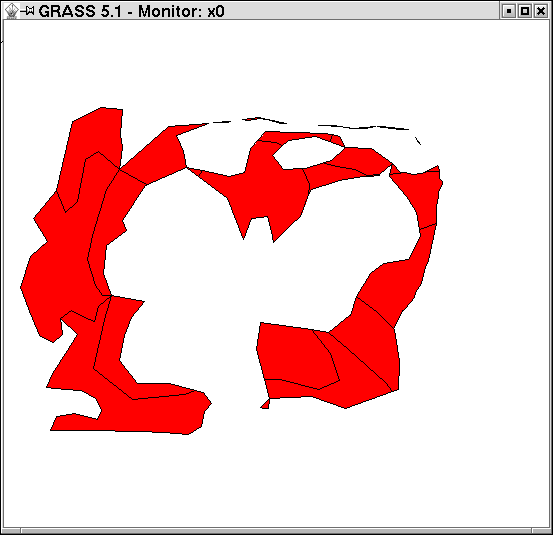Viewport: 553px width, 535px height.
Task: Click the window's bottom-left resize corner handle
Action: coord(11,531)
